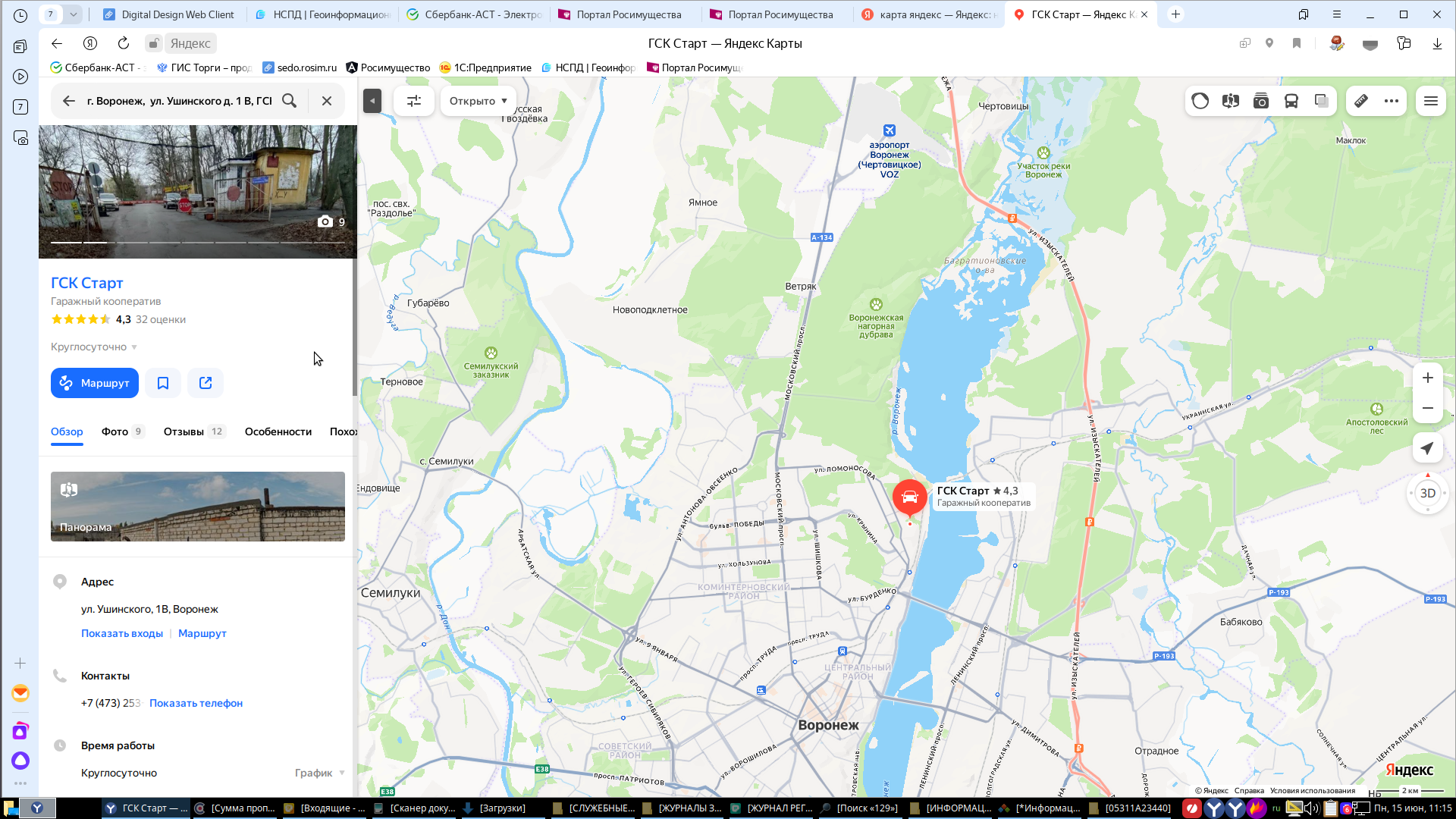Image resolution: width=1456 pixels, height=819 pixels.
Task: Select the ruler distance measuring tool
Action: (x=1361, y=101)
